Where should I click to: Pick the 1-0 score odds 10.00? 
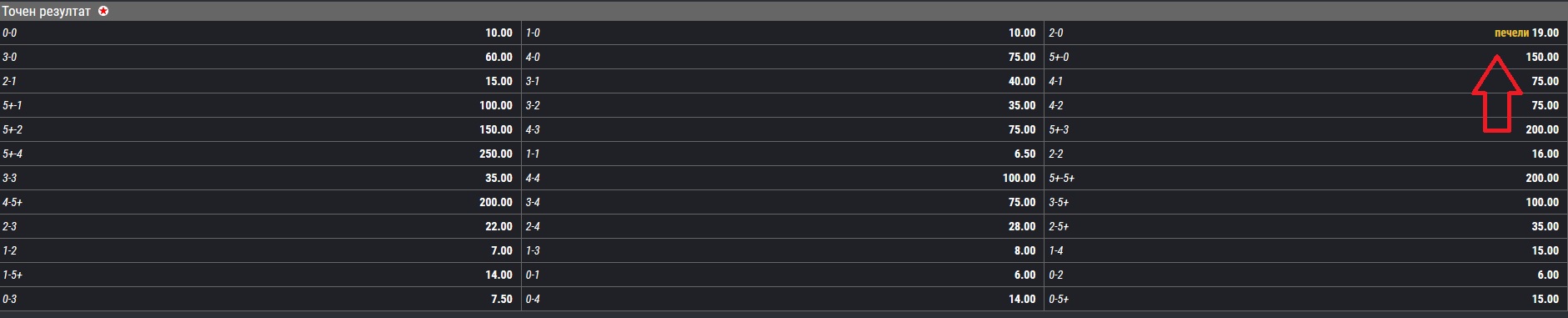pos(783,33)
